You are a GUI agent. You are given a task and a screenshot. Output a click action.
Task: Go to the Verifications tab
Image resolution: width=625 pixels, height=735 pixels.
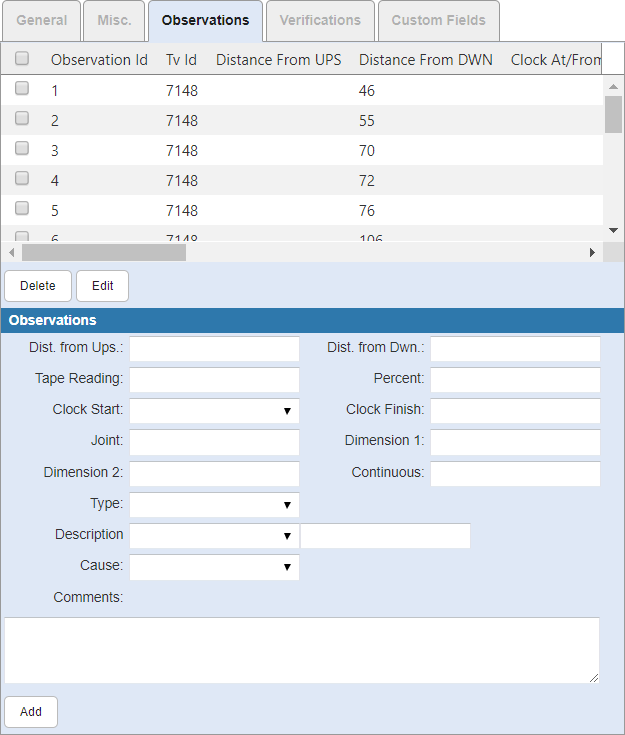pyautogui.click(x=320, y=21)
